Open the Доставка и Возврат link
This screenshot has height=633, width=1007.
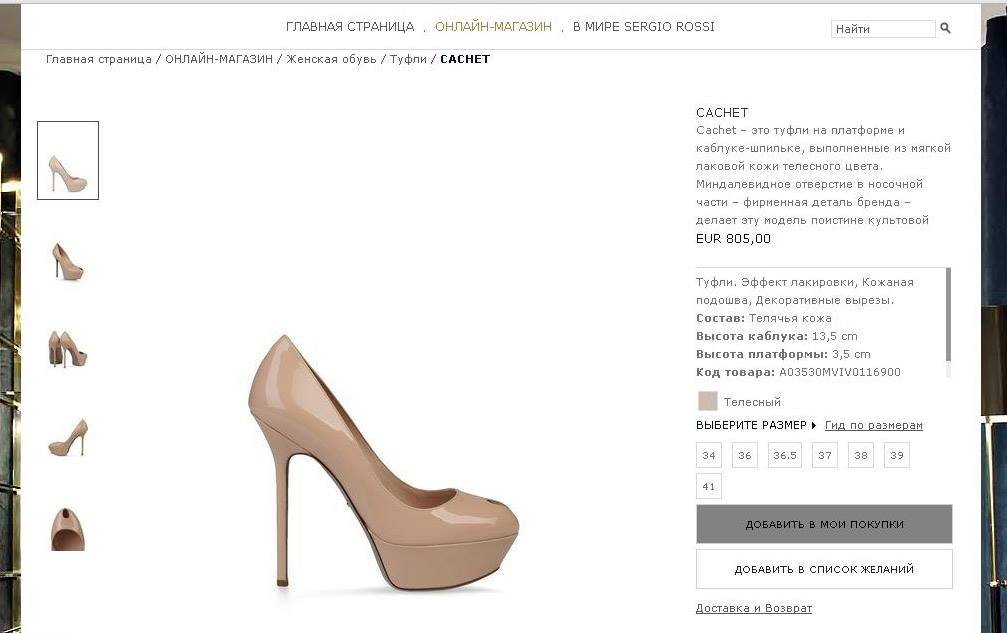coord(754,608)
